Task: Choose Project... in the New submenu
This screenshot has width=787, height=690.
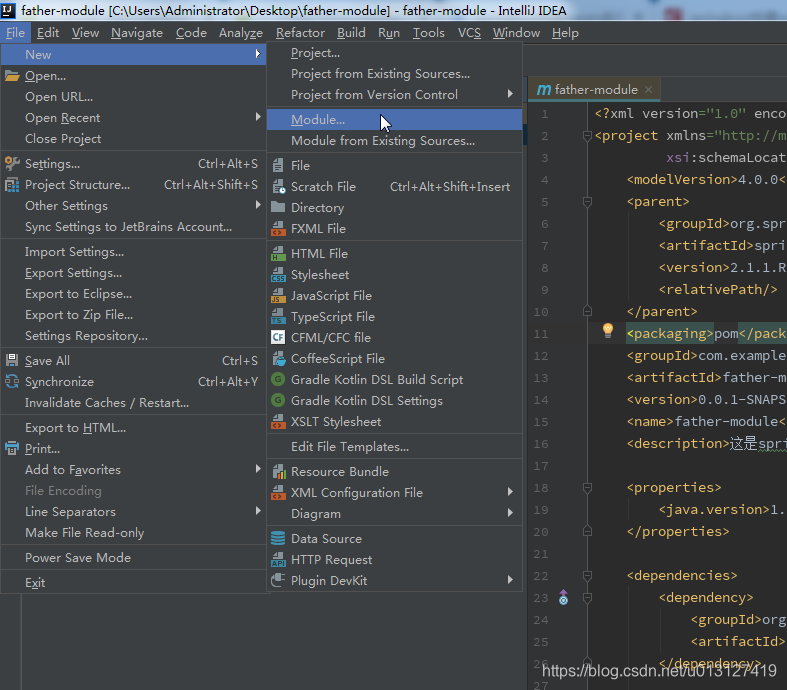Action: pyautogui.click(x=395, y=53)
